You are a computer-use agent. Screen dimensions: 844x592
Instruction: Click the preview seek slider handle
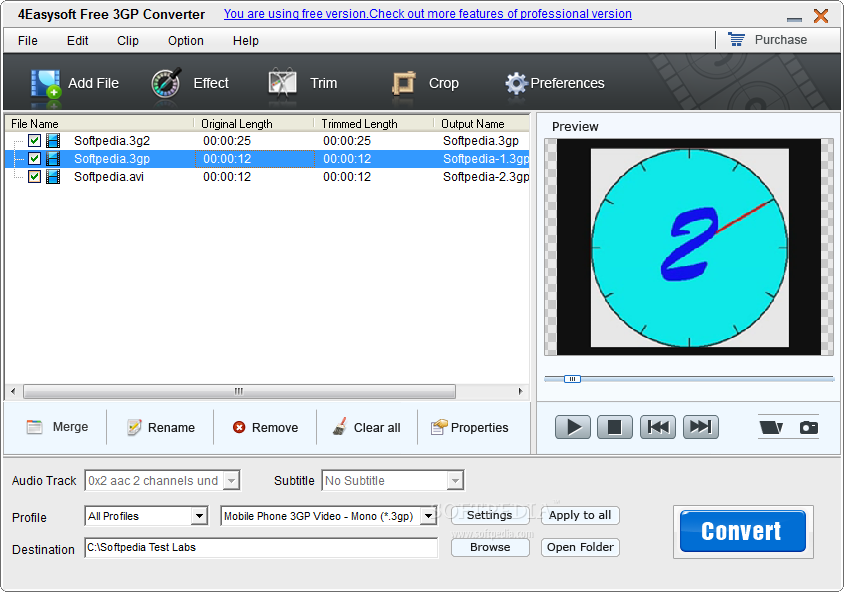[572, 379]
